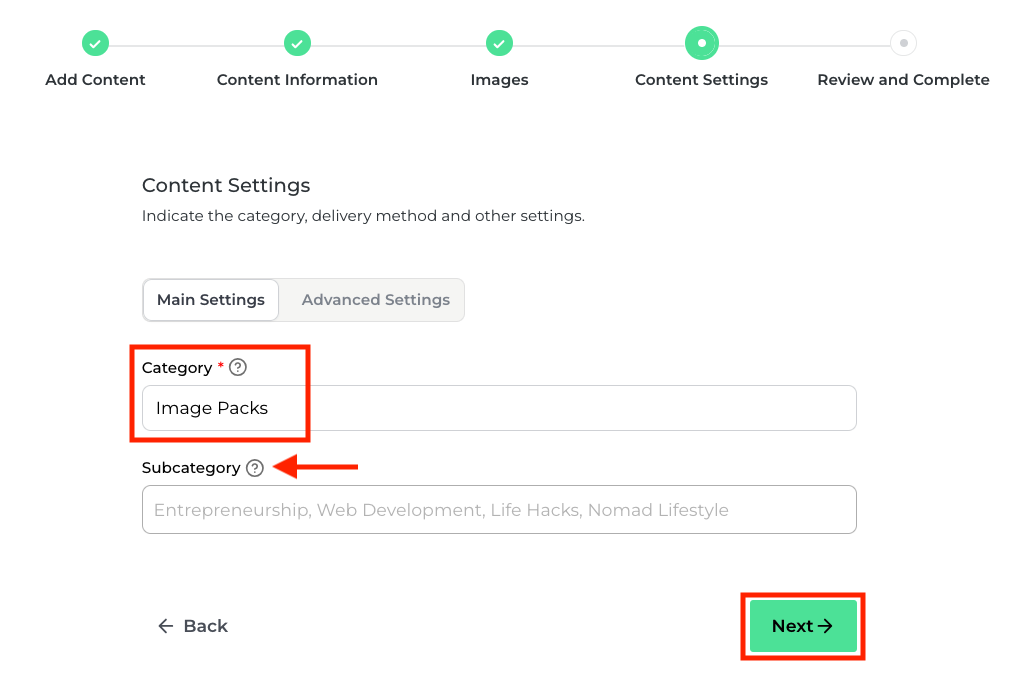
Task: Click the Subcategory help question mark icon
Action: pyautogui.click(x=255, y=468)
